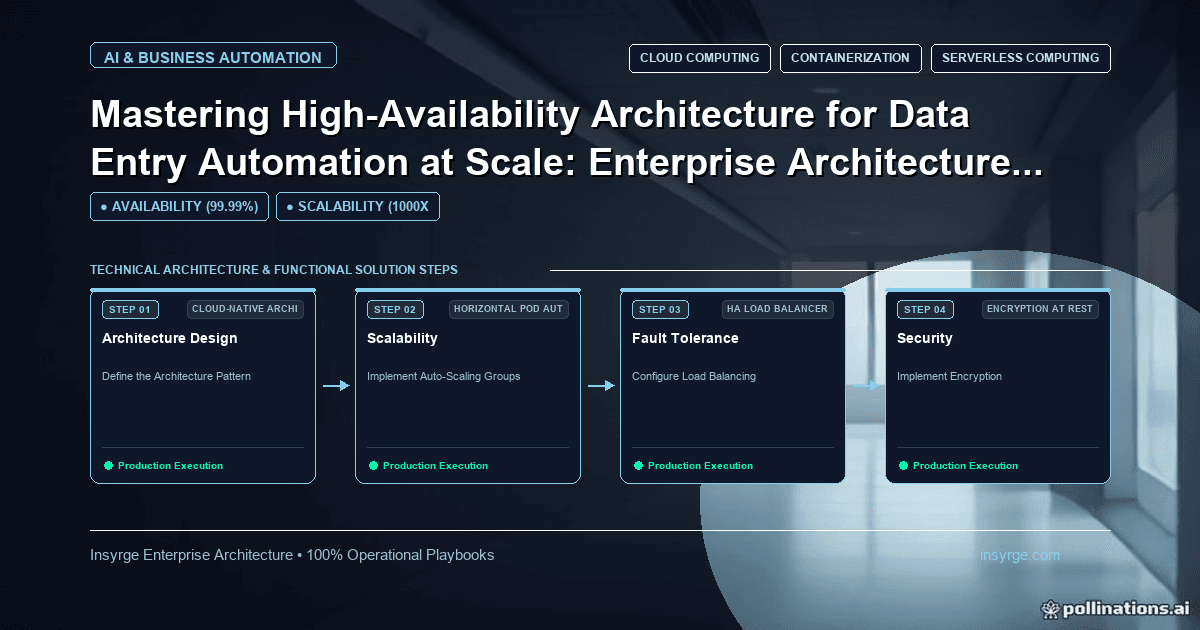Click green status dot in Security card

click(x=903, y=465)
